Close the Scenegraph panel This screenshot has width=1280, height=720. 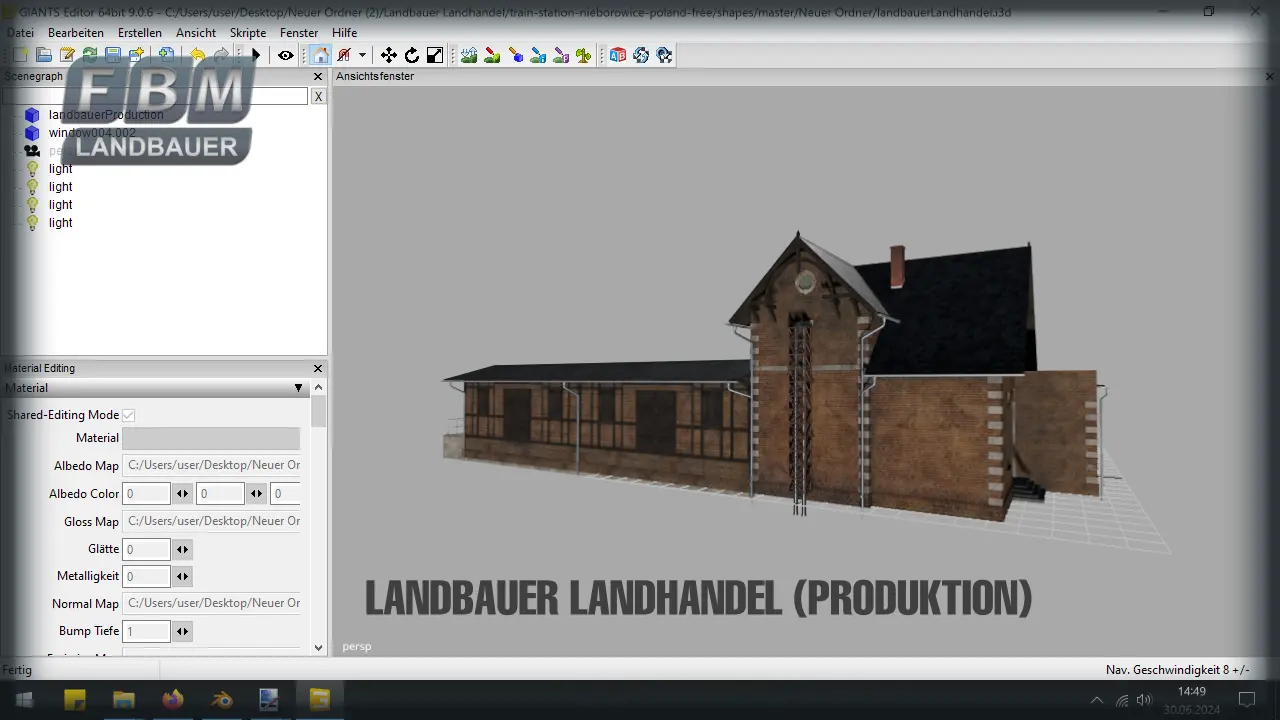[318, 77]
